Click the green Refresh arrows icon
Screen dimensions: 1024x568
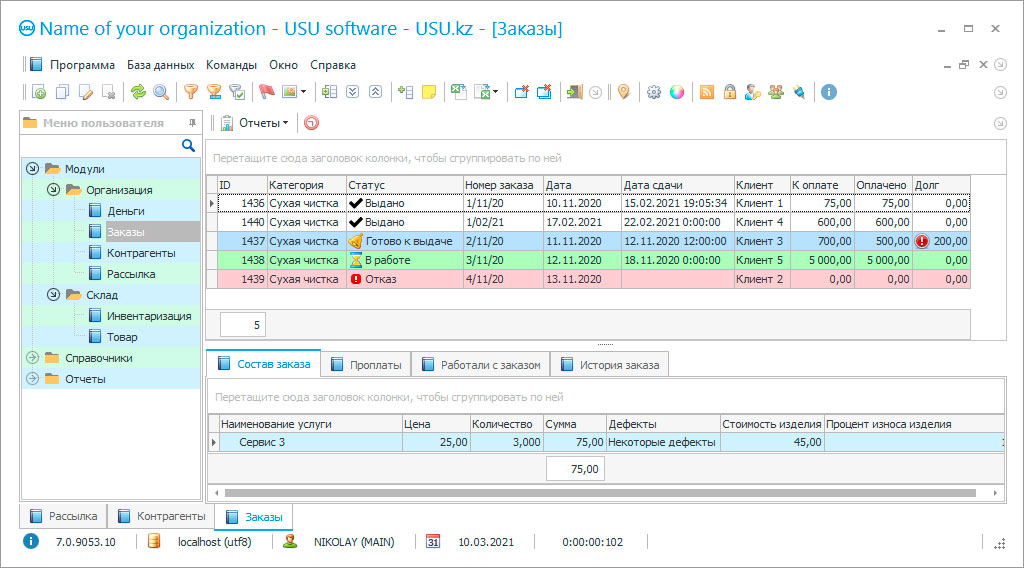pos(138,92)
